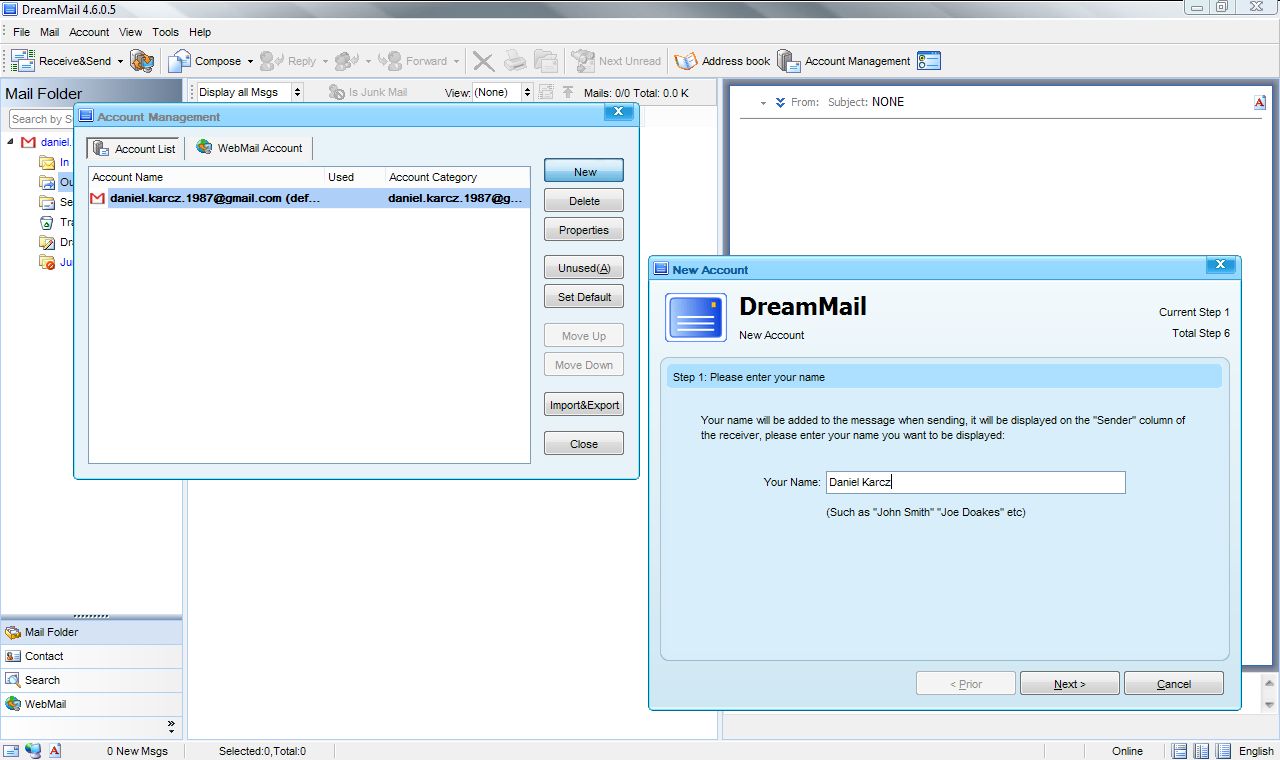Open the Help menu
Image resolution: width=1280 pixels, height=760 pixels.
pyautogui.click(x=200, y=32)
